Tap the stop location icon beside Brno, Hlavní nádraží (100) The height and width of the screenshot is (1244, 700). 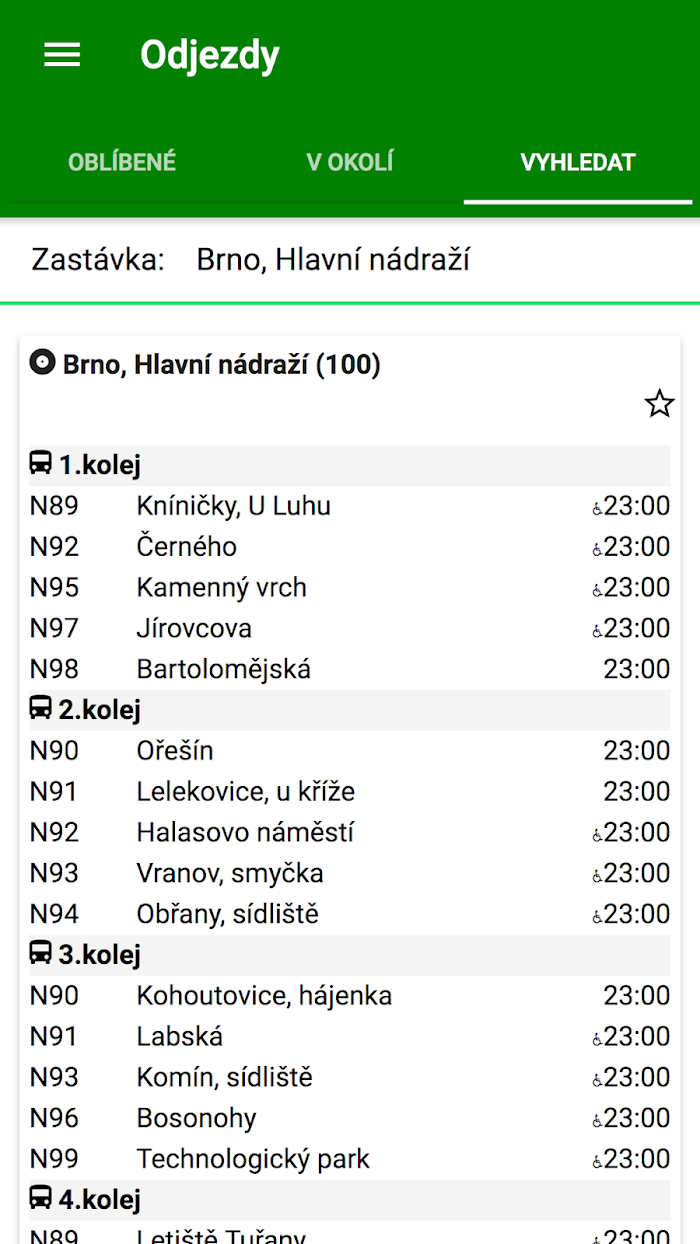42,363
